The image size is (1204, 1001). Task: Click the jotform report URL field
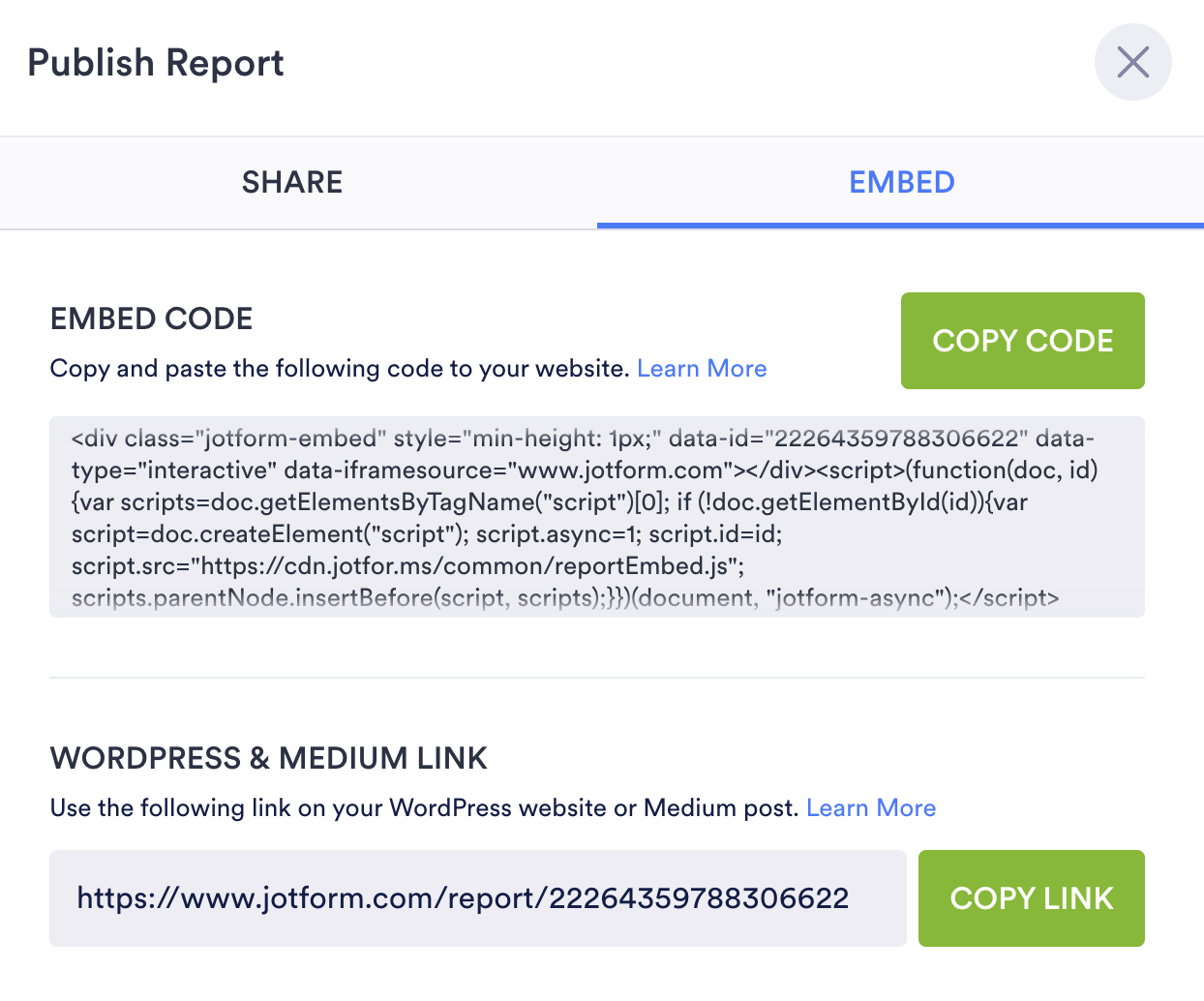click(463, 898)
